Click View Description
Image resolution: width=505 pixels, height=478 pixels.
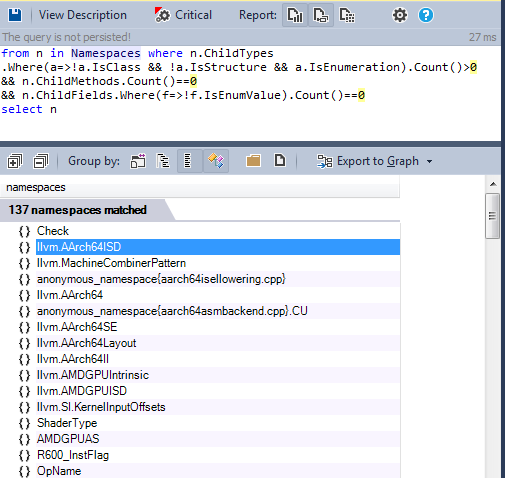pos(83,15)
